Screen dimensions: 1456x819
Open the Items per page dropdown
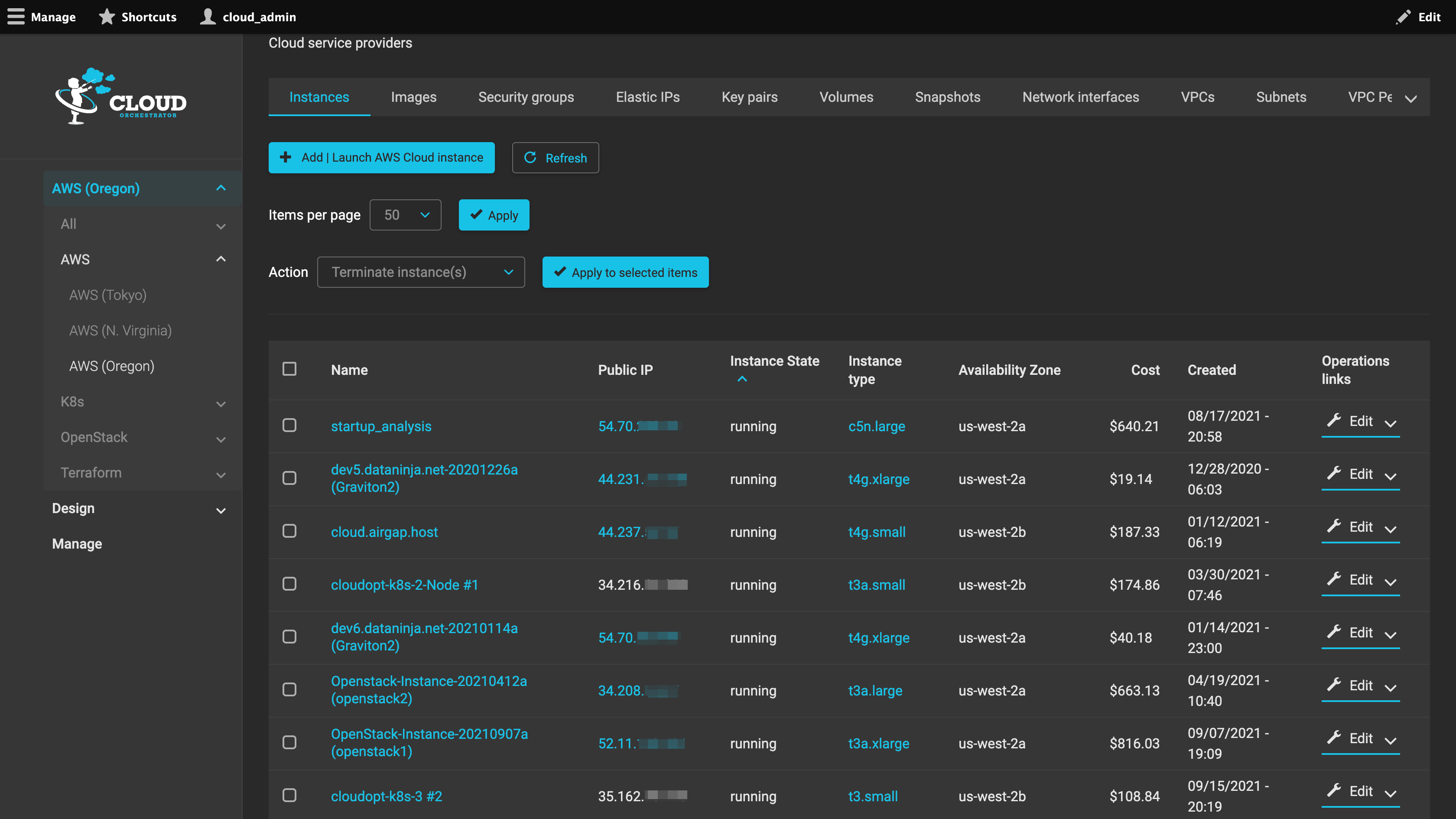[x=405, y=215]
